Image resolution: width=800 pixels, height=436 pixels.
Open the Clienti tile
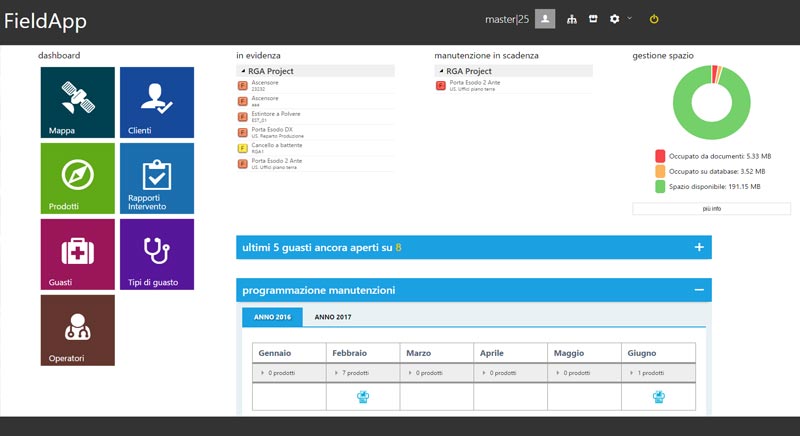click(157, 103)
